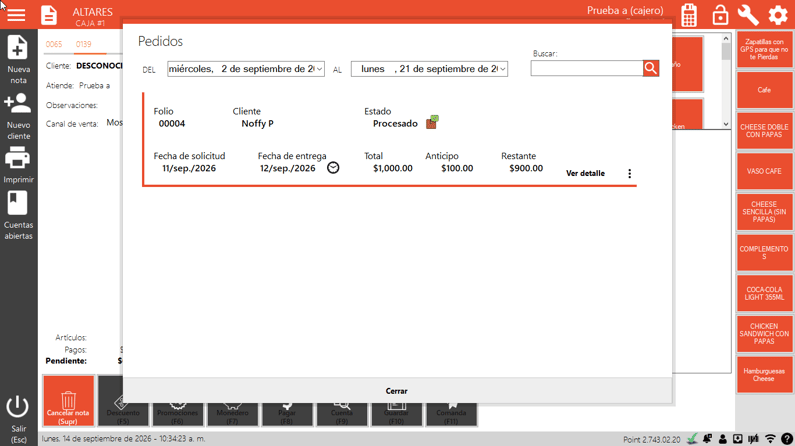The image size is (795, 446).
Task: Click the Anticipo $100.00 value
Action: pos(457,168)
